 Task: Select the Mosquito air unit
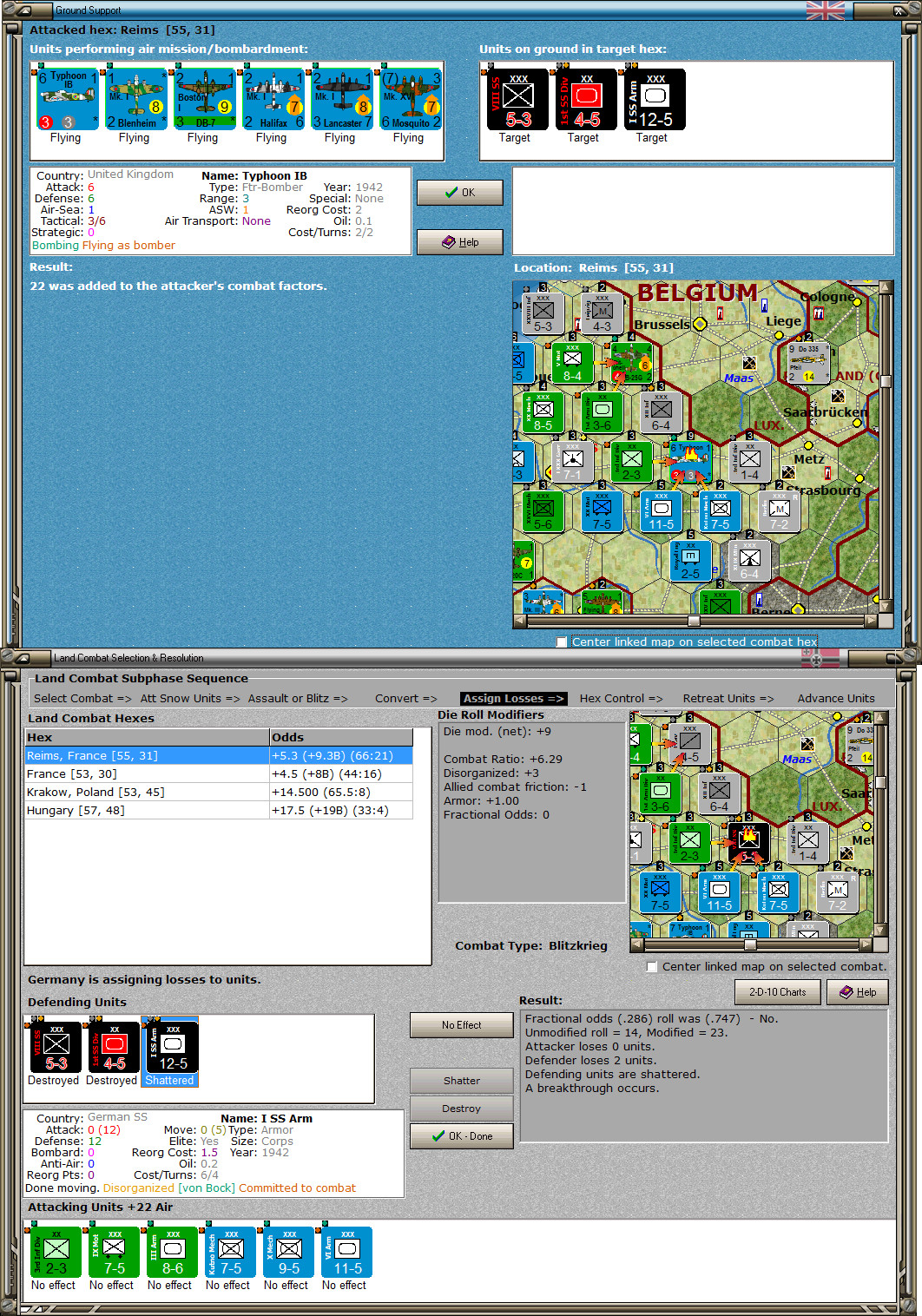tap(411, 100)
